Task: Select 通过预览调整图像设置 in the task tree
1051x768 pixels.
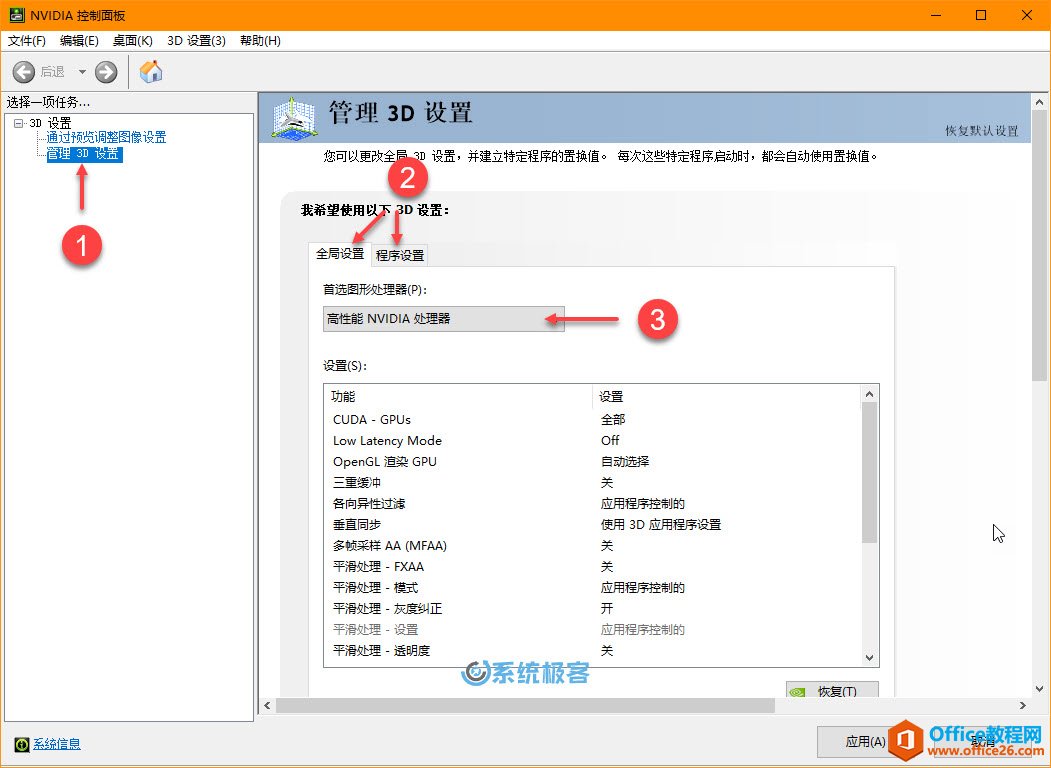Action: [106, 137]
